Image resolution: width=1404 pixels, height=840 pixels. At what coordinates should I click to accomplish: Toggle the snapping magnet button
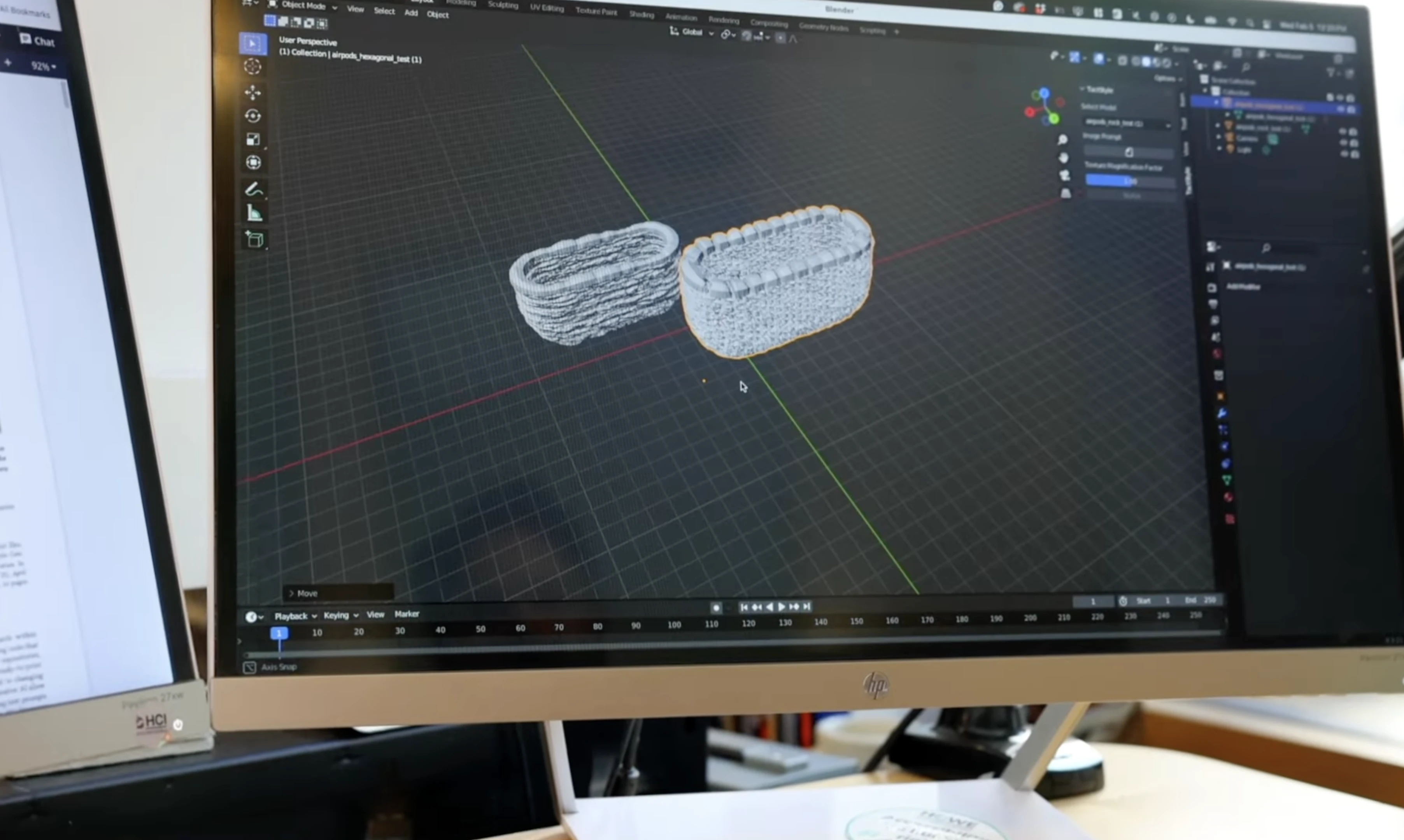pos(747,36)
